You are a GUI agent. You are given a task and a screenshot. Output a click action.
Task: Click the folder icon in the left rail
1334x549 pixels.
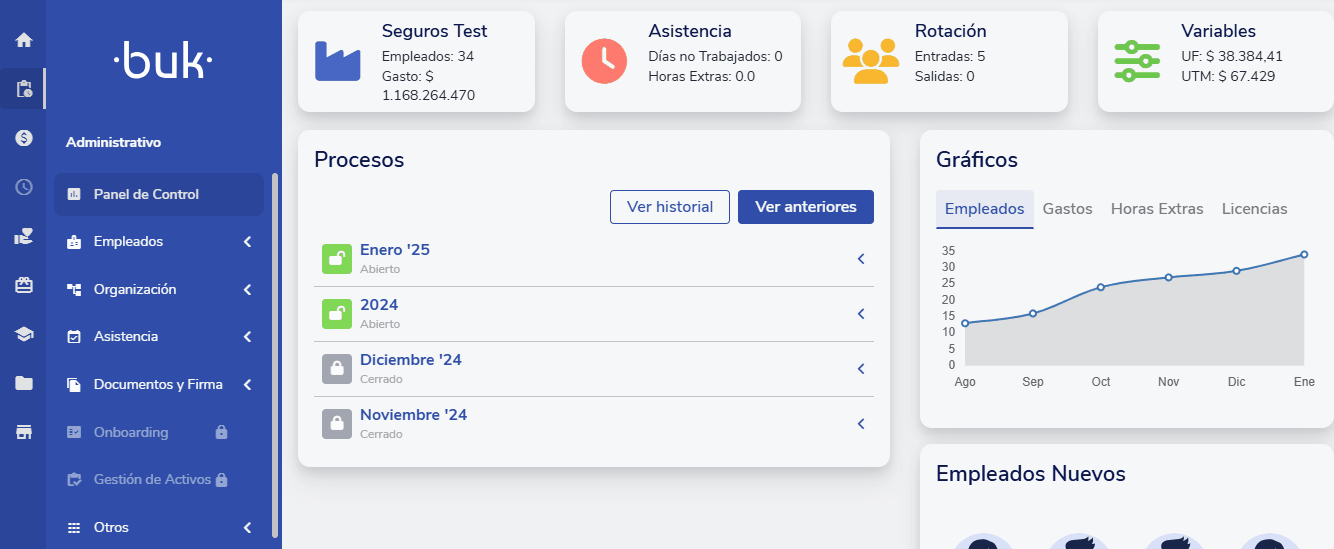click(x=24, y=383)
